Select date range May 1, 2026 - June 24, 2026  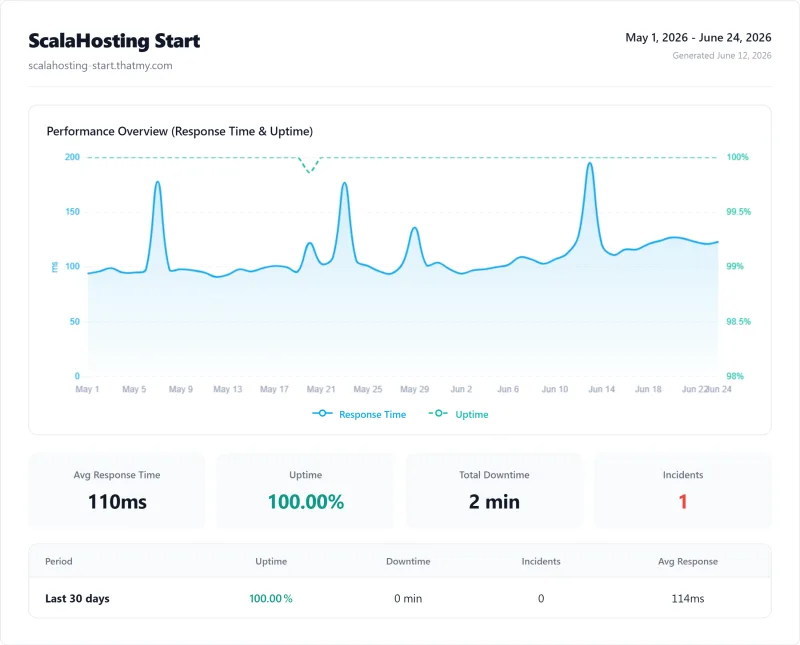[x=698, y=37]
